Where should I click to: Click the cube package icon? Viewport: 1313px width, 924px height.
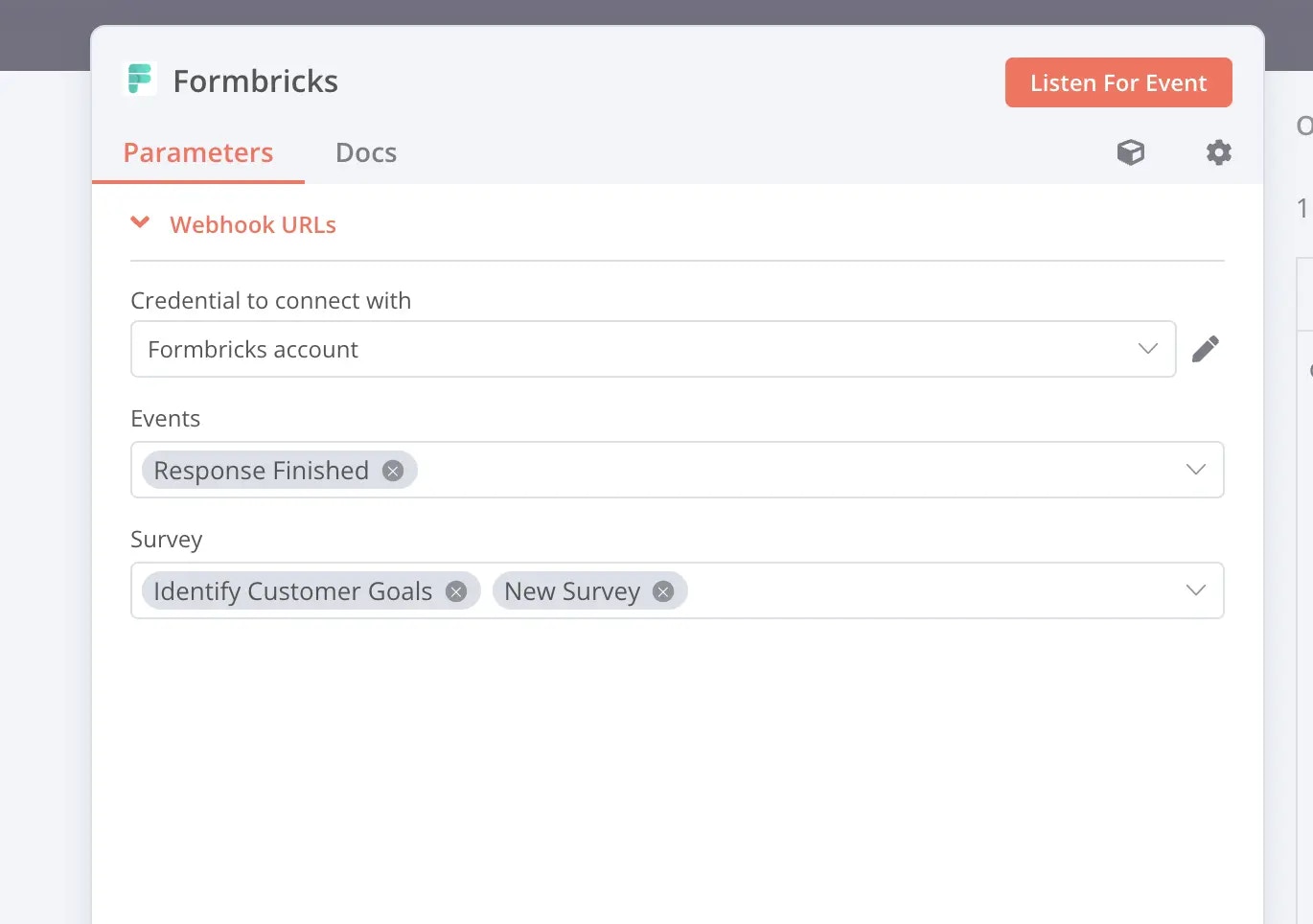click(1131, 152)
